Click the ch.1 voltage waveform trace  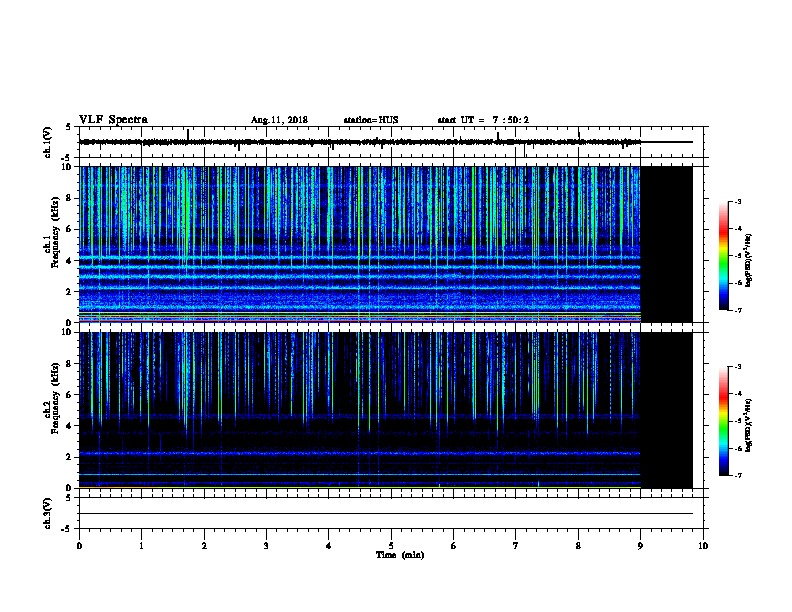click(360, 142)
